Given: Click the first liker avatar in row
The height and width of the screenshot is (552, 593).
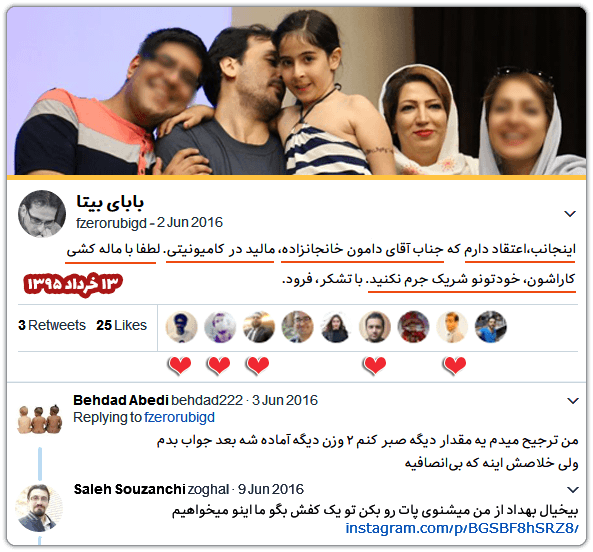Looking at the screenshot, I should coord(182,327).
